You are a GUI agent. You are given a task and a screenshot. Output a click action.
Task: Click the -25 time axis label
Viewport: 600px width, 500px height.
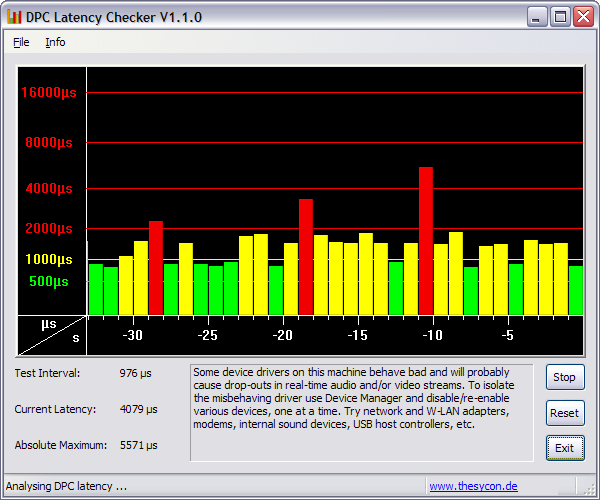point(207,336)
